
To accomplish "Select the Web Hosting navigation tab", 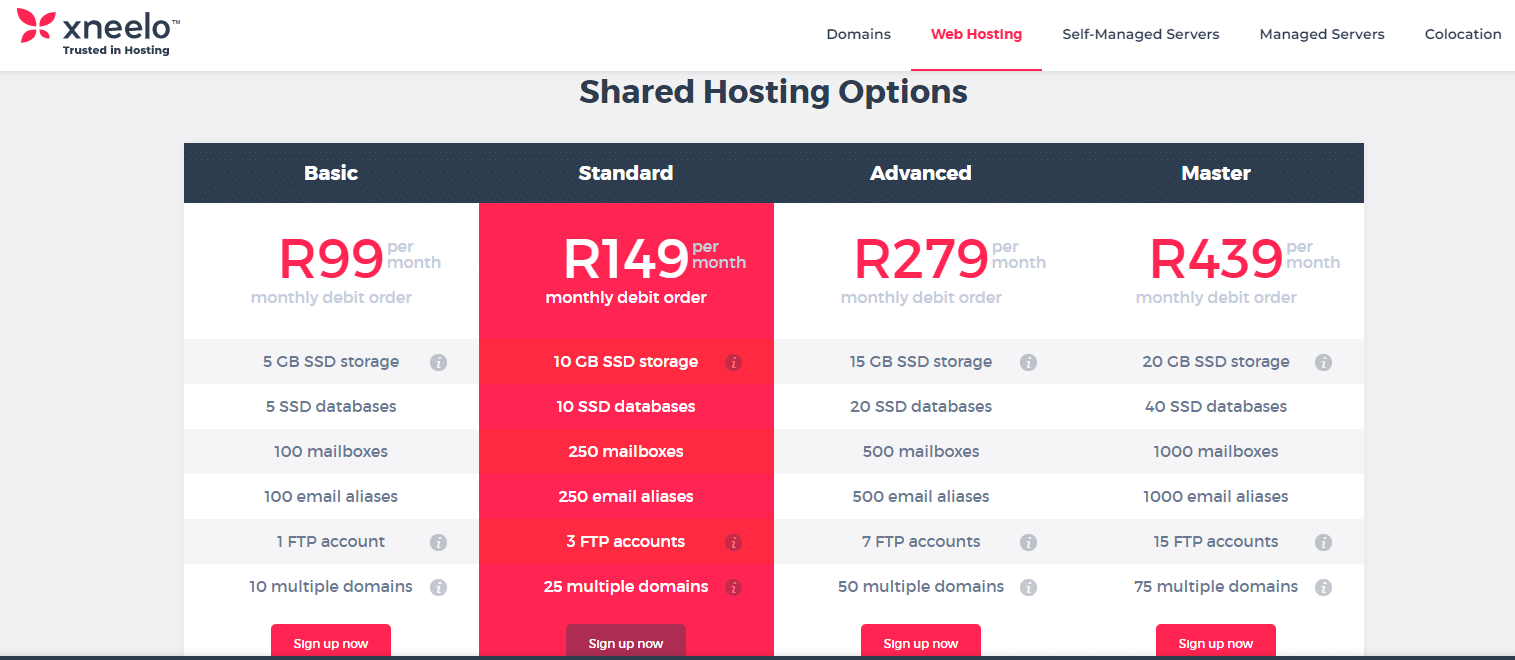I will pyautogui.click(x=976, y=33).
